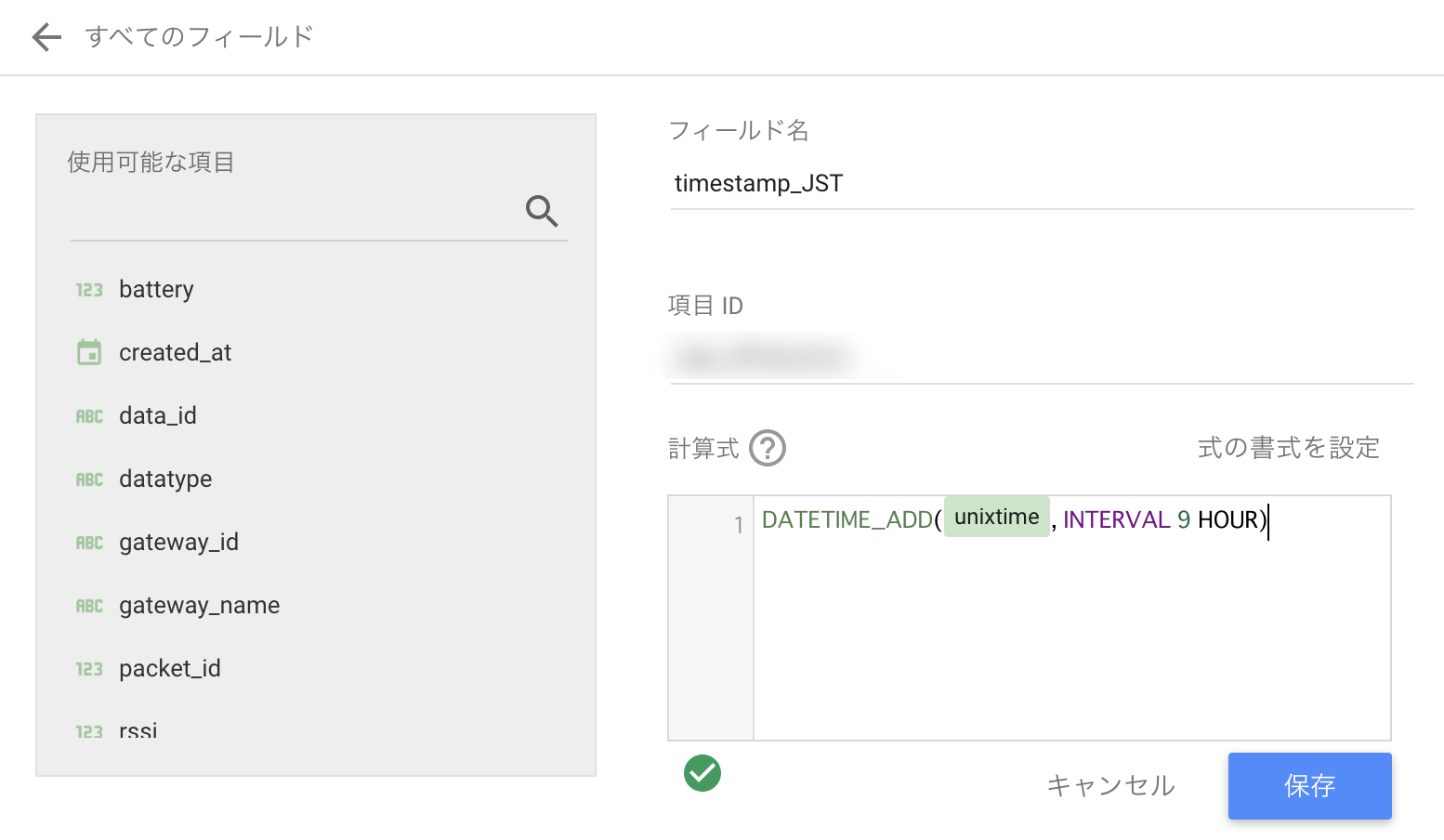Click the ABC icon next to gateway_name
This screenshot has width=1444, height=840.
pyautogui.click(x=88, y=605)
